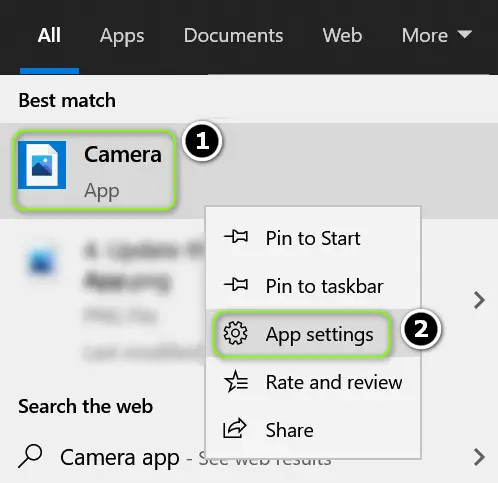Select the Web search tab

(342, 35)
